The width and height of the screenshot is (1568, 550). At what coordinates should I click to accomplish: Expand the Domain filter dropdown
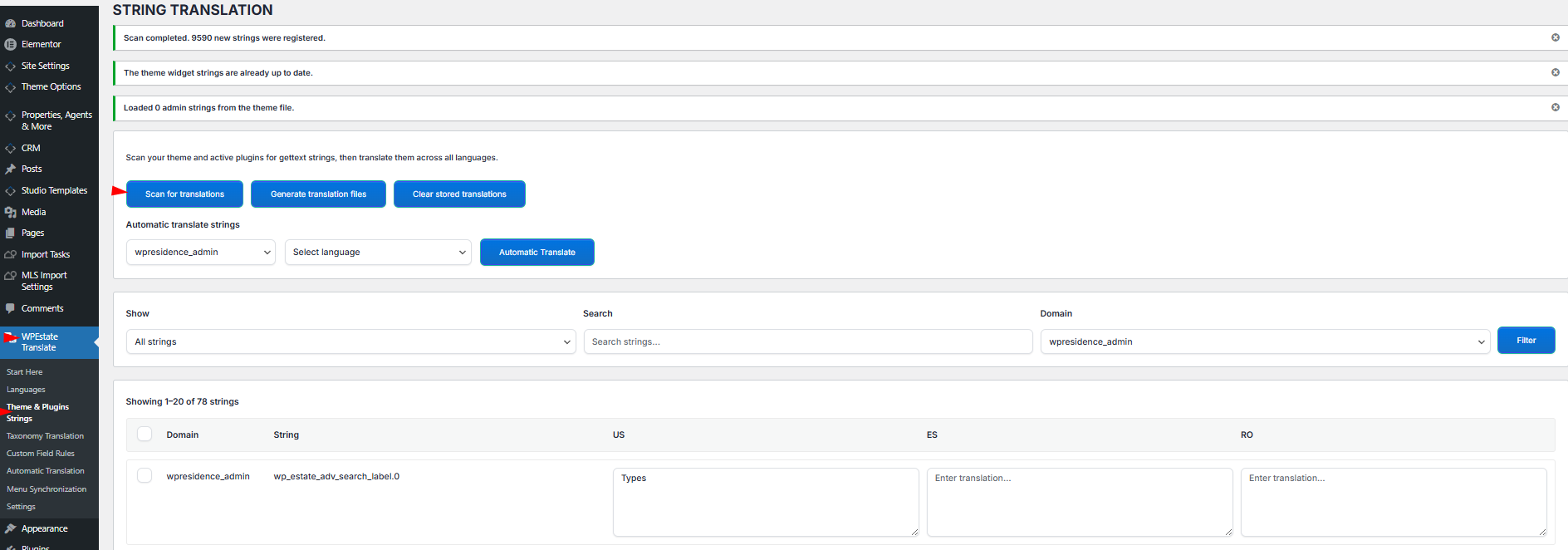pos(1265,341)
